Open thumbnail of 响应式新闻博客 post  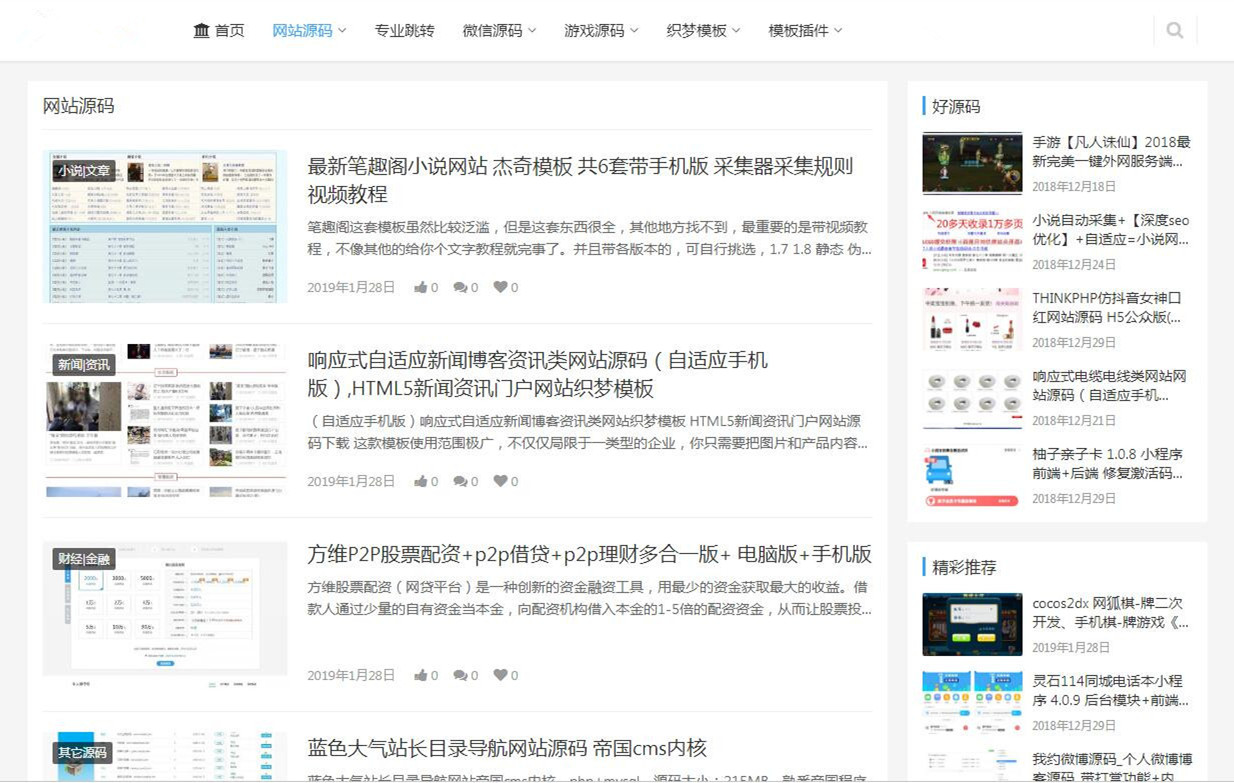165,420
